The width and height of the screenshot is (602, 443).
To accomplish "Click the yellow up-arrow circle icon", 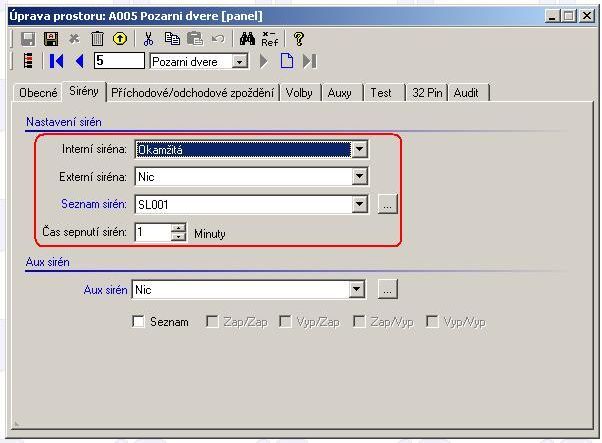I will (119, 39).
